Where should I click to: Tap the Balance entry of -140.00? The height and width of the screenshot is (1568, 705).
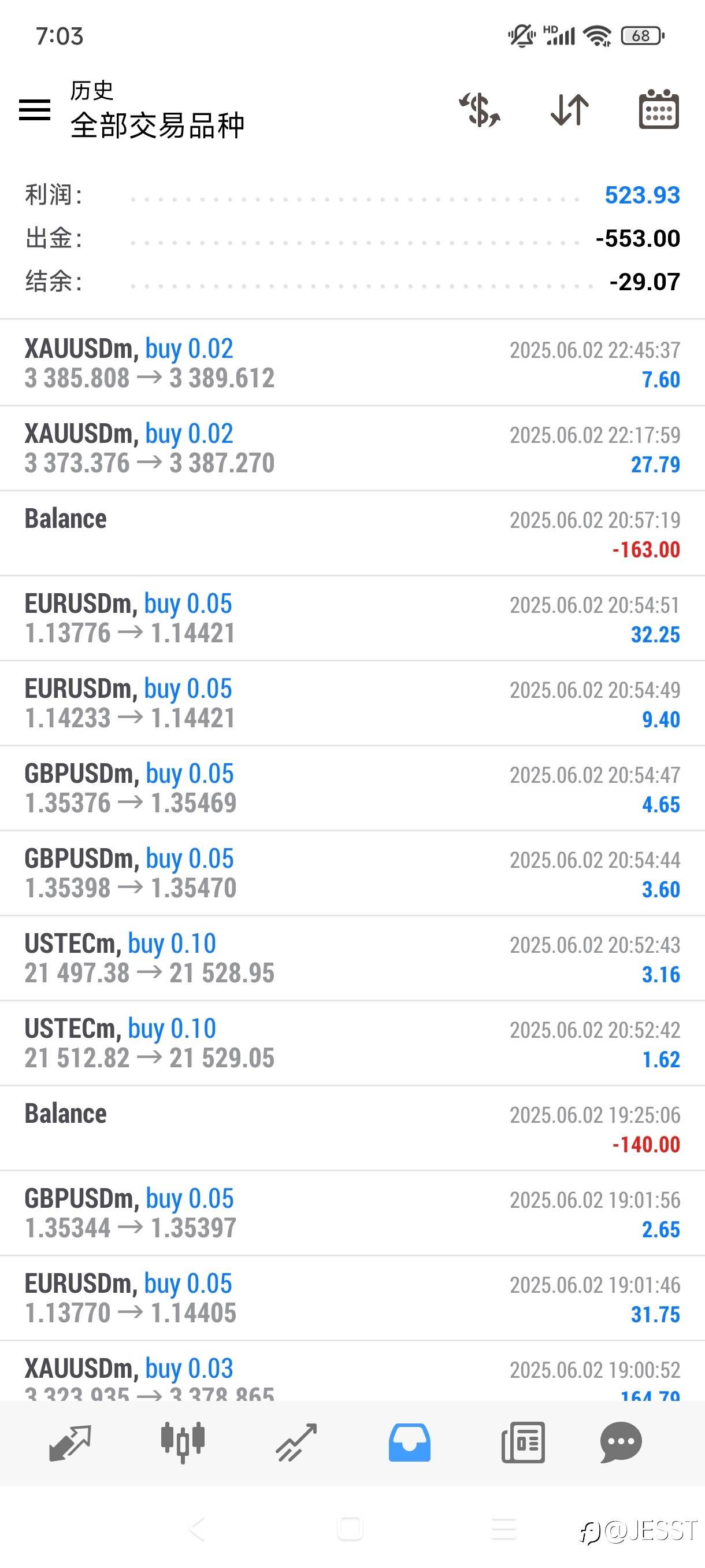(352, 1128)
